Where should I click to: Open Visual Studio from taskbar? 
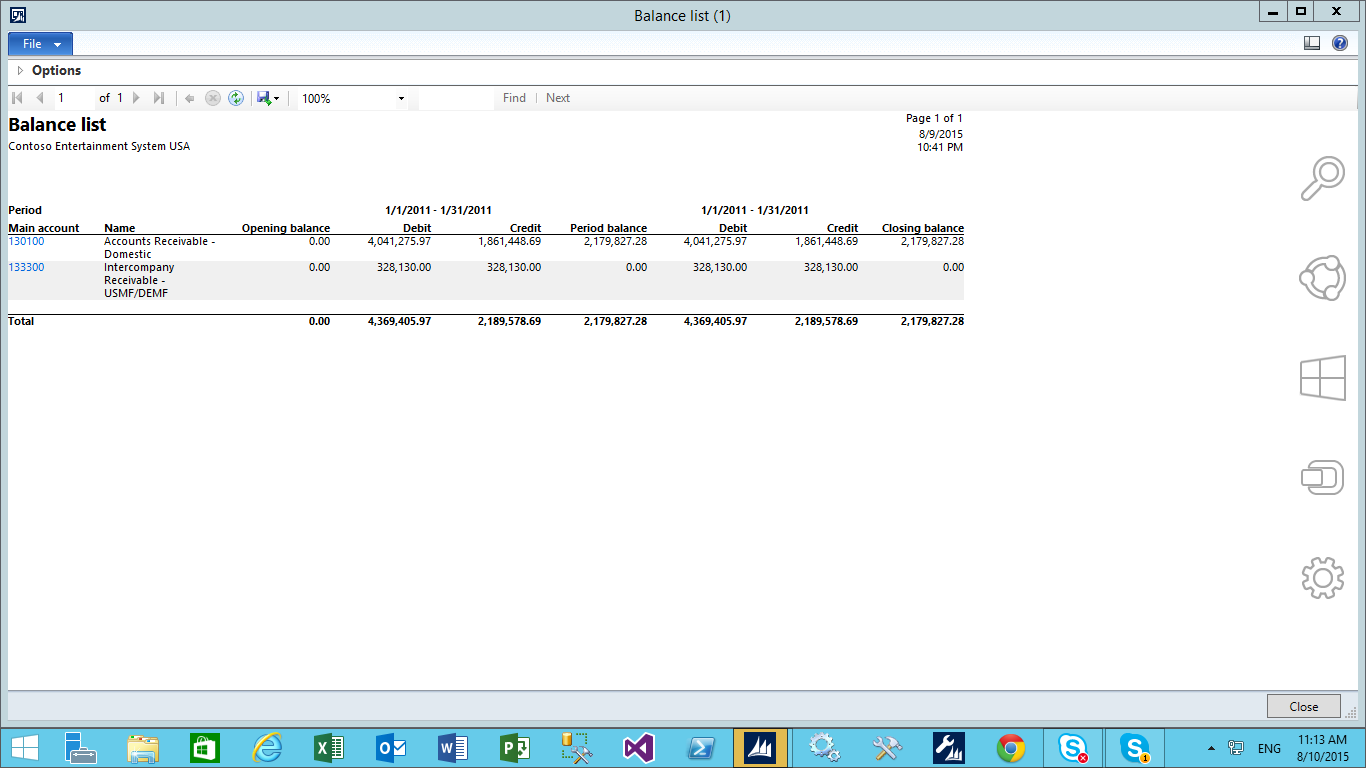pos(638,747)
